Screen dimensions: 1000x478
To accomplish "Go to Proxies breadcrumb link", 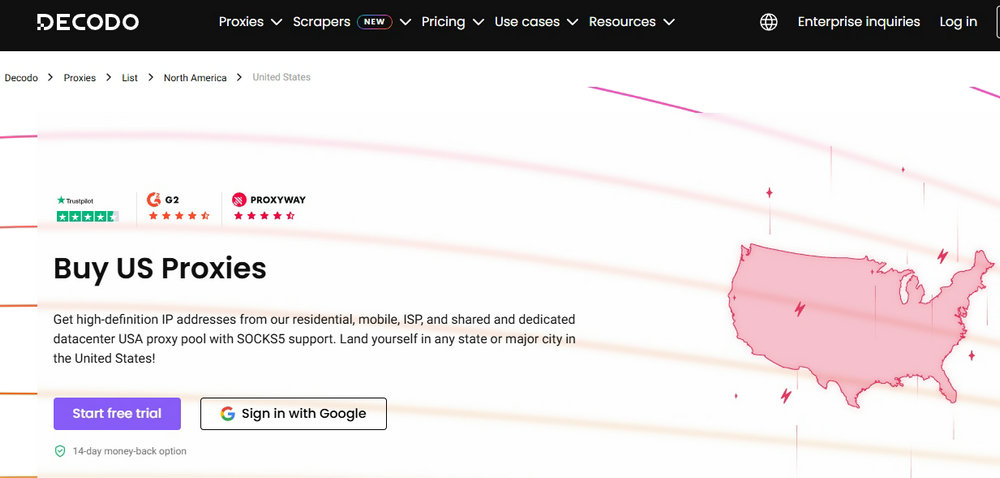I will (x=80, y=78).
